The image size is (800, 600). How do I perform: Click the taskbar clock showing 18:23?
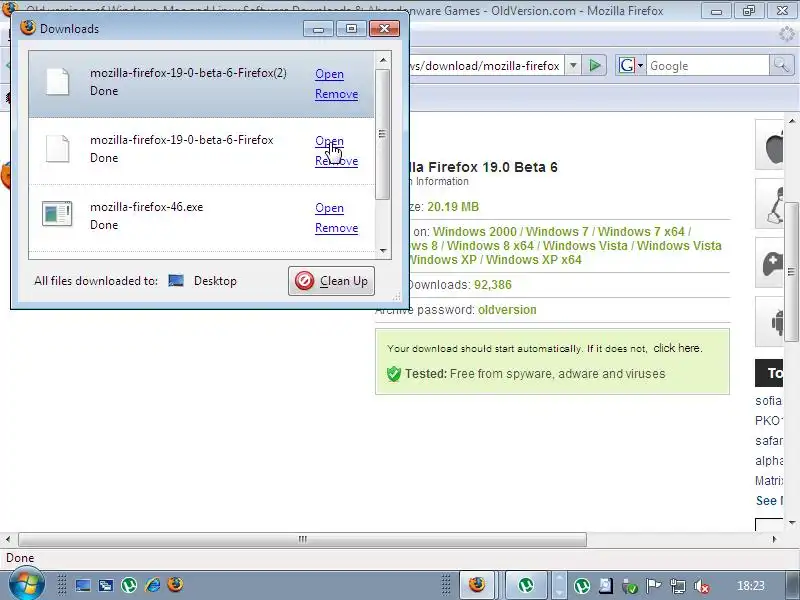[751, 586]
